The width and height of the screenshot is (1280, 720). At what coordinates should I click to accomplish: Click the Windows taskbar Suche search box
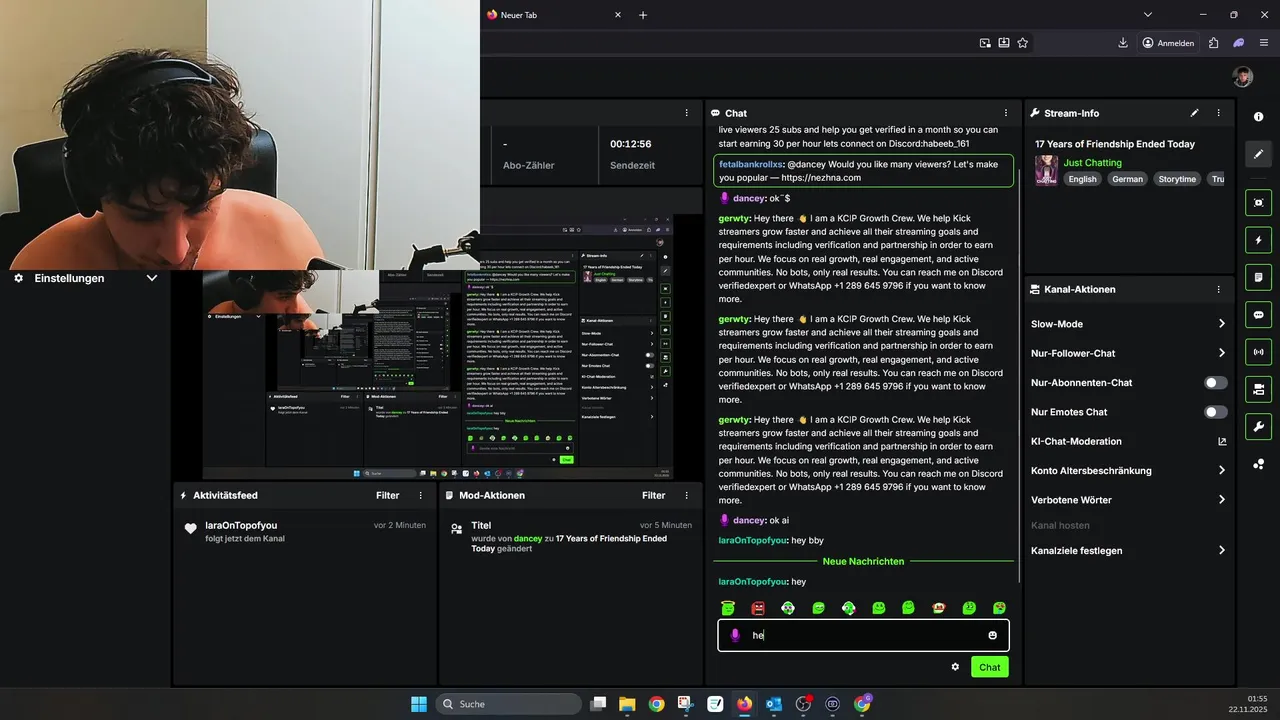tap(508, 704)
